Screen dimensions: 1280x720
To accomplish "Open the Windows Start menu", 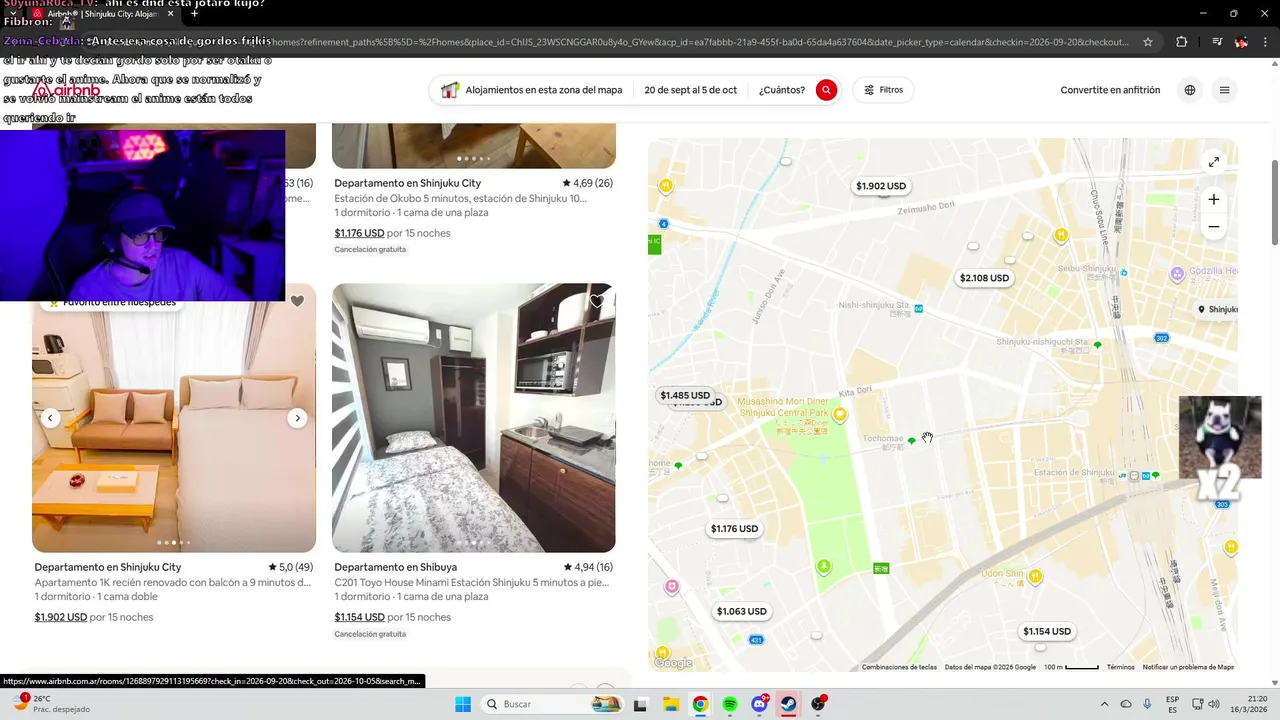I will [462, 704].
